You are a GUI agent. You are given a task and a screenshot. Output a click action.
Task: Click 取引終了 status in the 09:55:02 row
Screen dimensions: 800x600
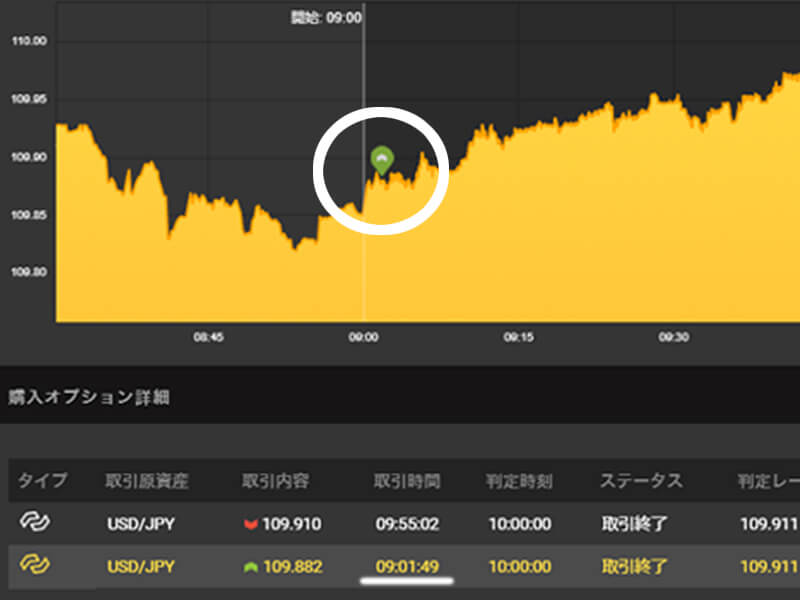click(635, 524)
